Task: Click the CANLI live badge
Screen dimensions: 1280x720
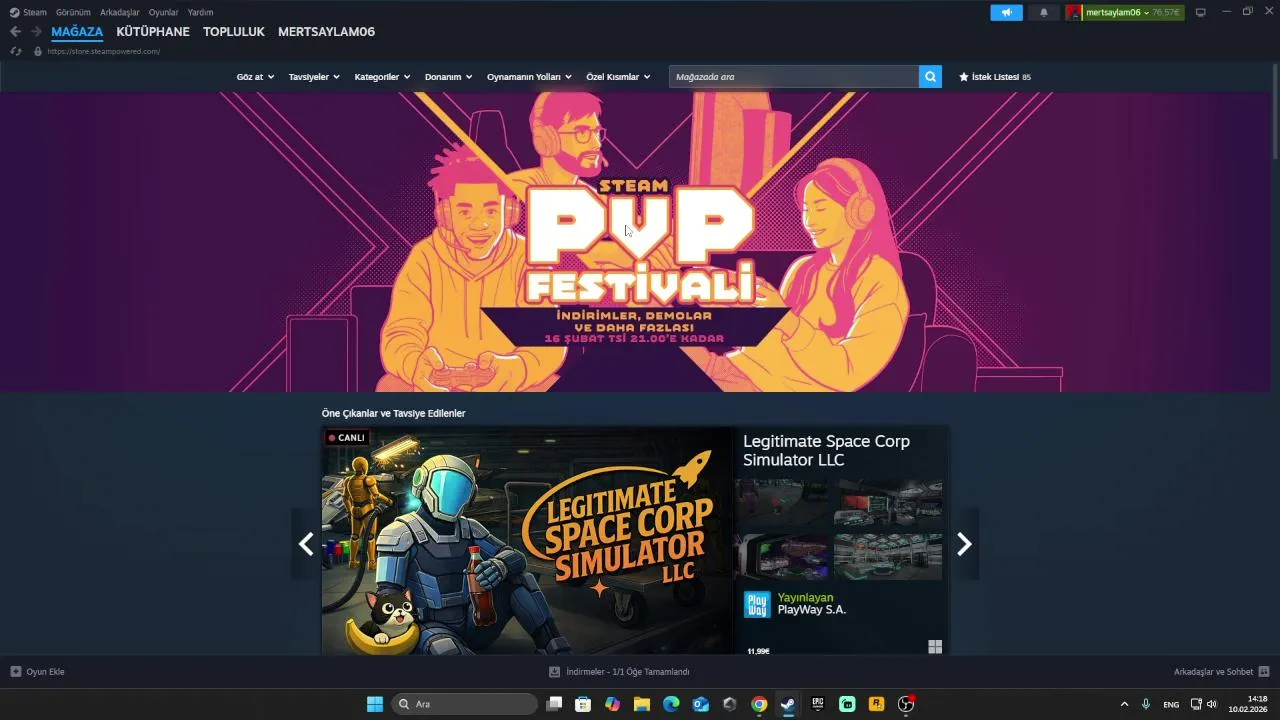Action: point(347,437)
